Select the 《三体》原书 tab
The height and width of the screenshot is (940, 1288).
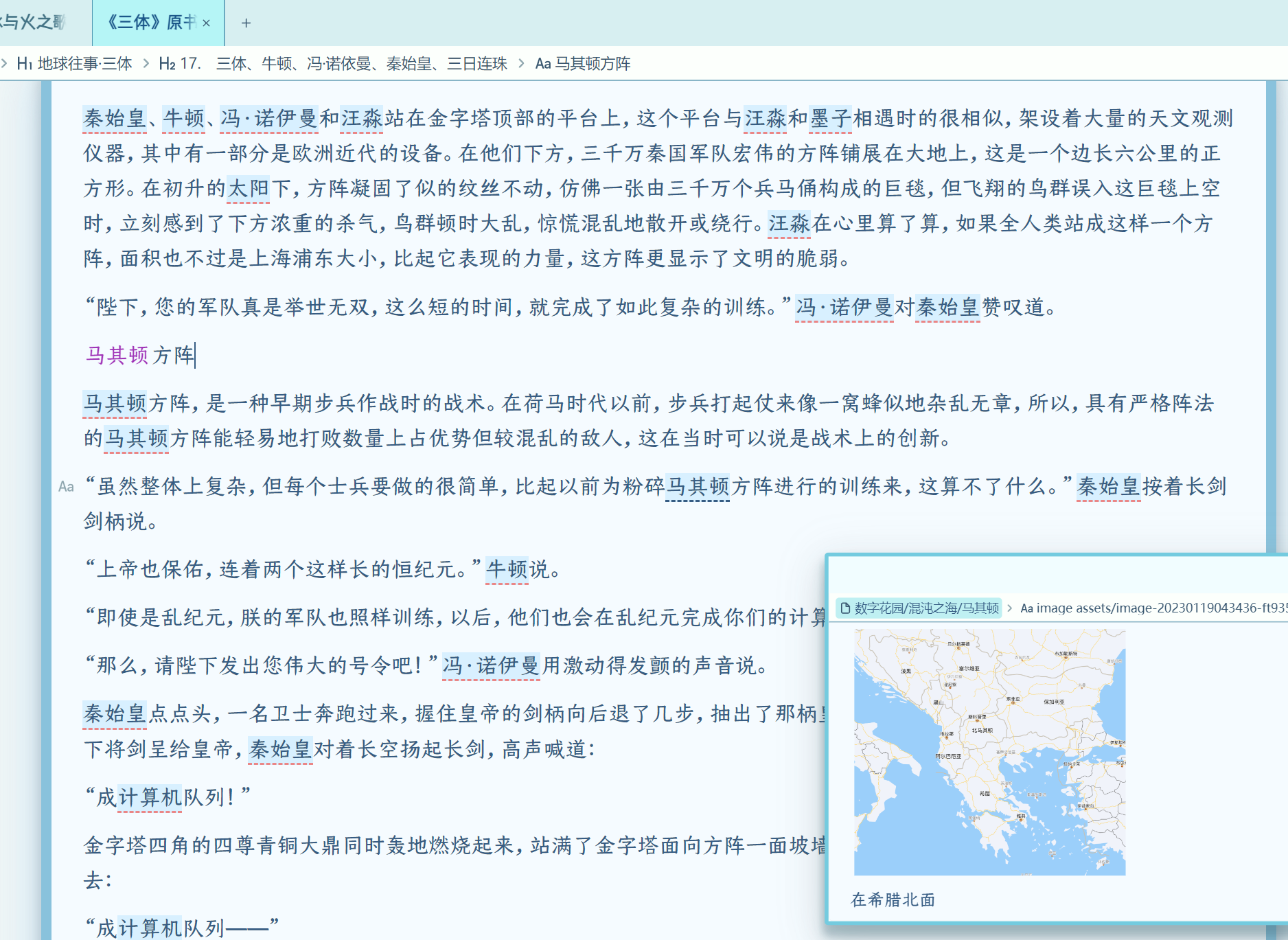[151, 23]
